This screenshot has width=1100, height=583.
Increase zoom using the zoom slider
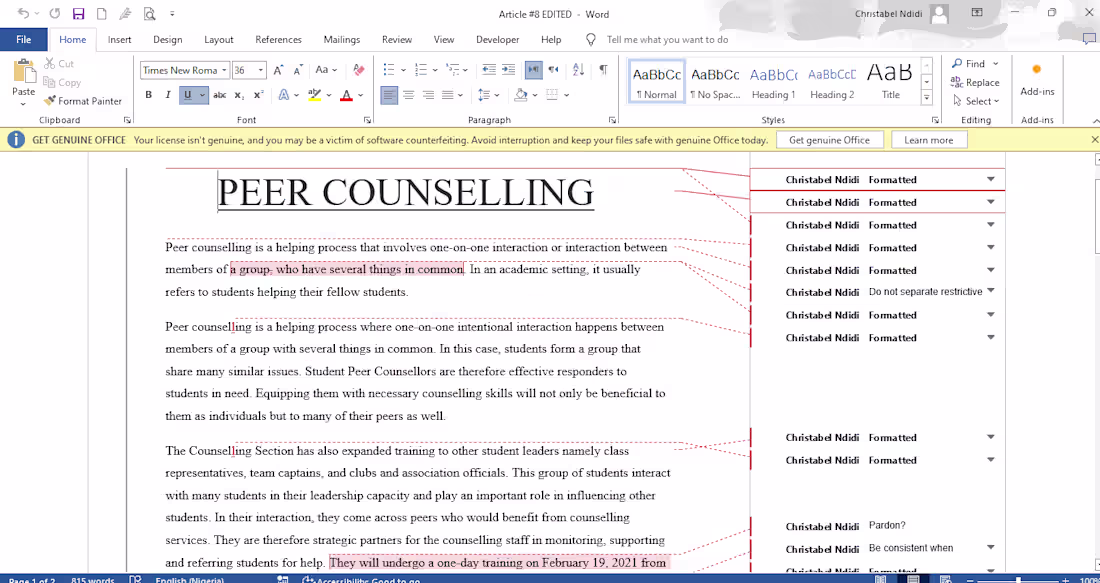tap(1064, 578)
